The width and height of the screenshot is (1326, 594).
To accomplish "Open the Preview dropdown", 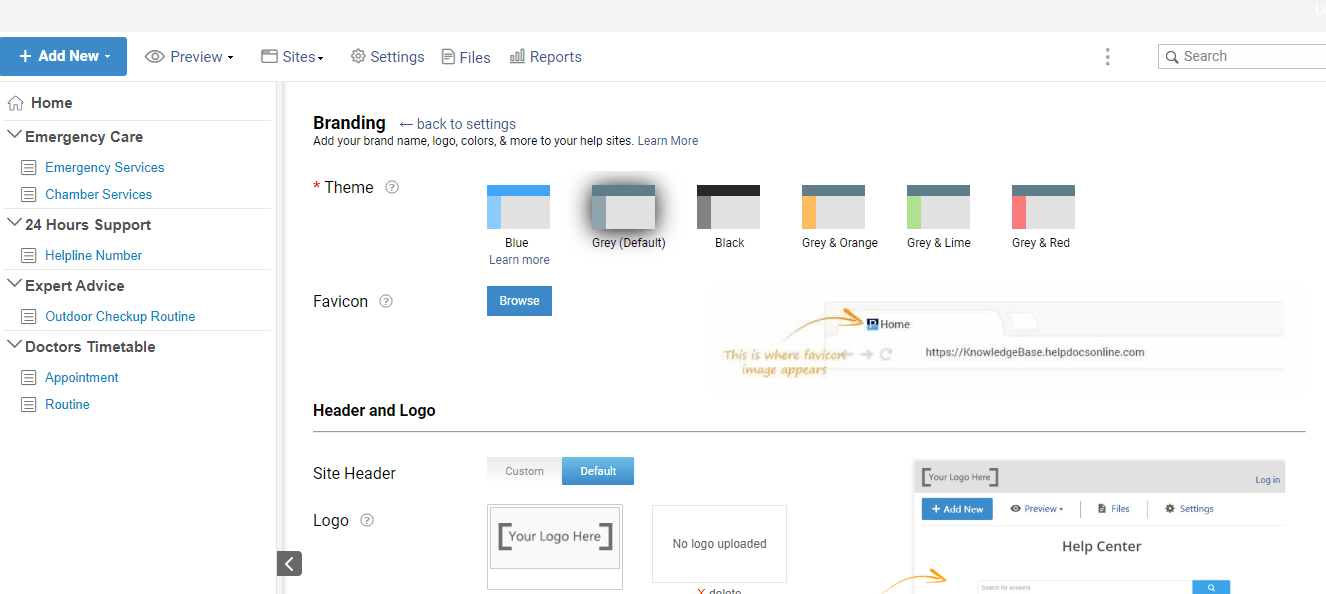I will coord(189,56).
